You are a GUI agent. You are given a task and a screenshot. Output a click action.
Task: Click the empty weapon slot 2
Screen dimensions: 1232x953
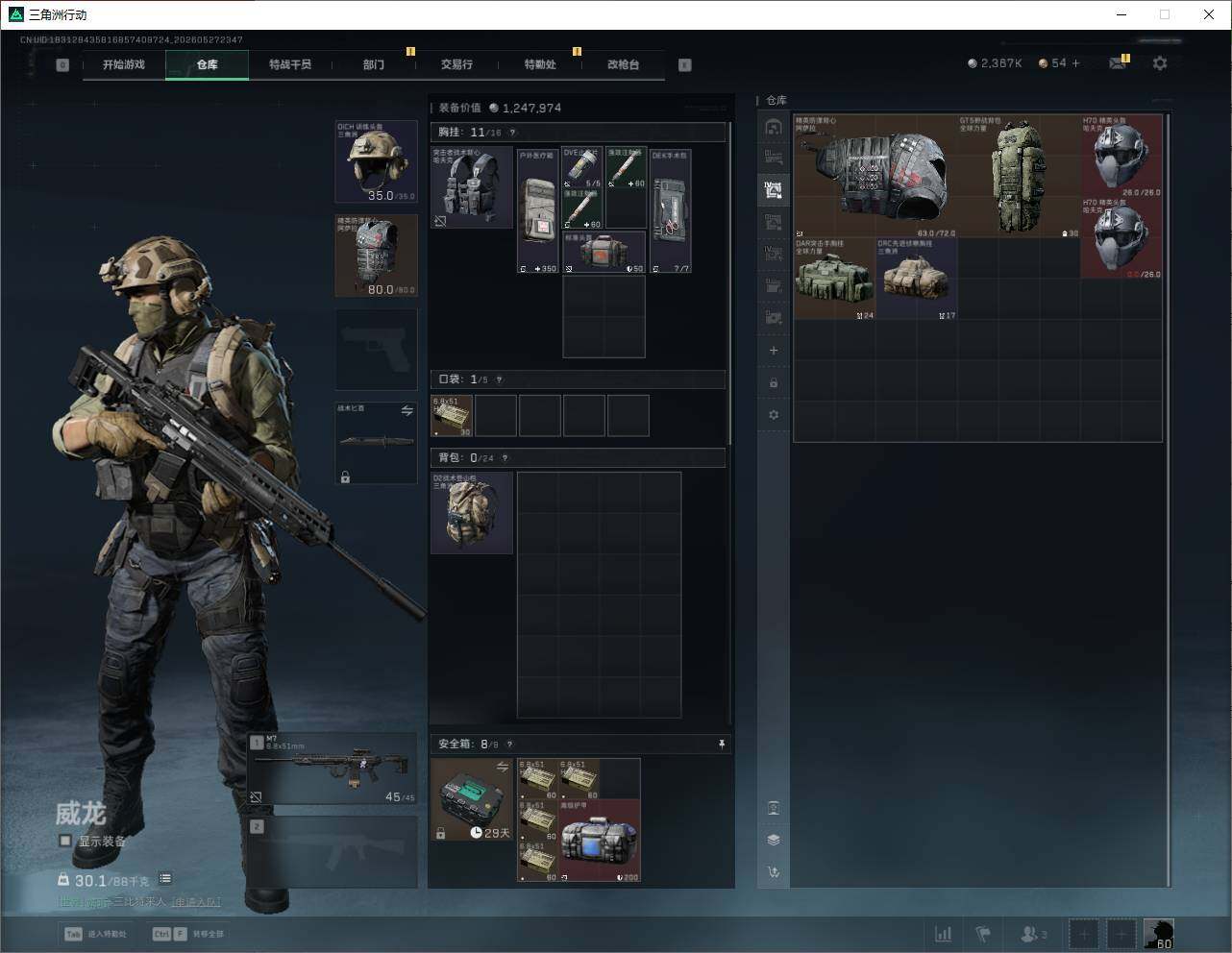click(333, 851)
